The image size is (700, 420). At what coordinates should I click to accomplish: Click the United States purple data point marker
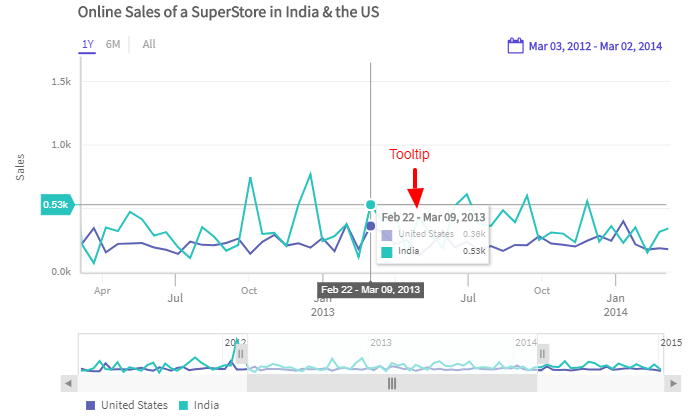tap(371, 226)
